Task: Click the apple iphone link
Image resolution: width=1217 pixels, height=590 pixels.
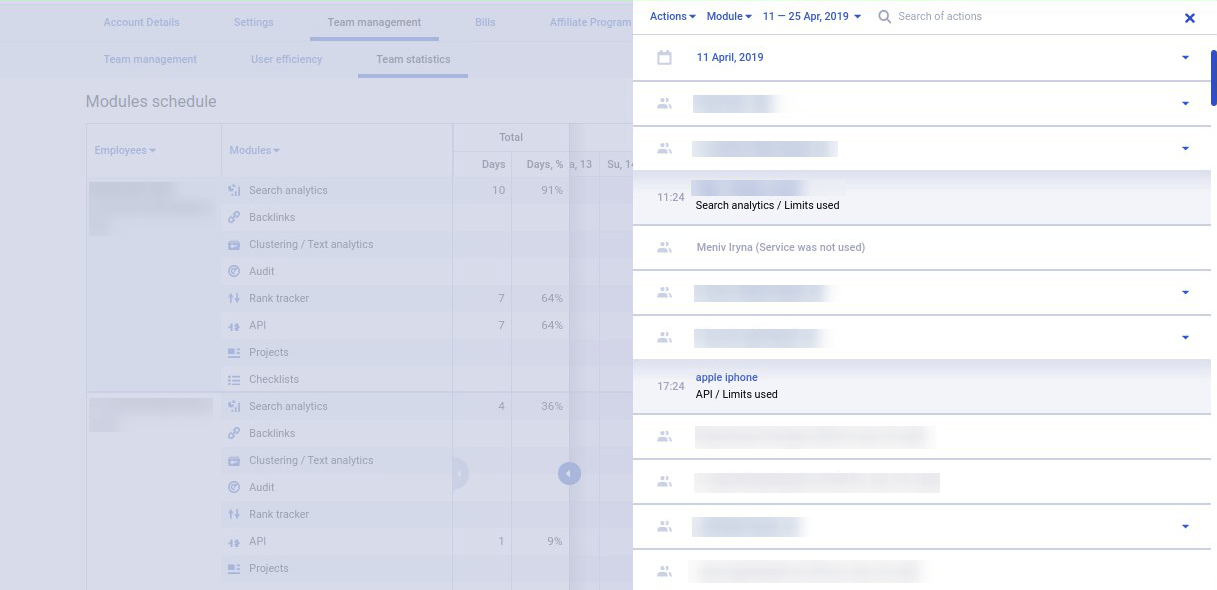Action: point(726,377)
